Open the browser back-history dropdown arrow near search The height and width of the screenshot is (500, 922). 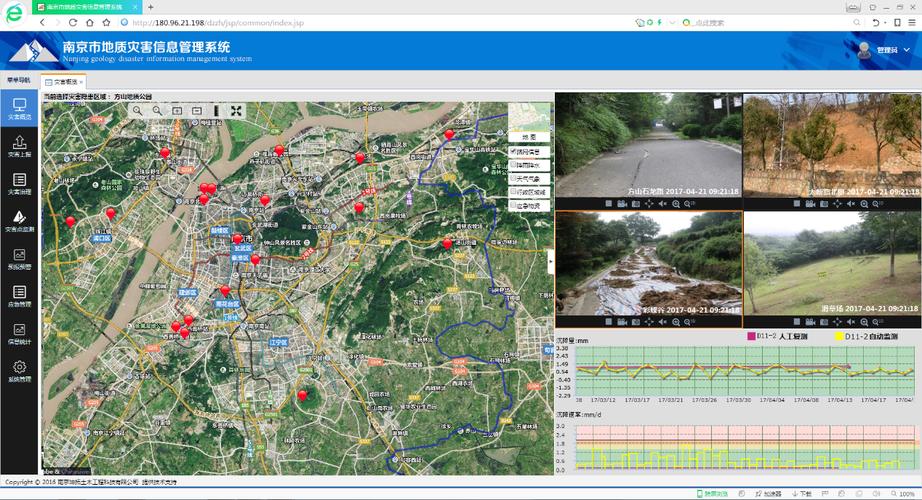[885, 22]
